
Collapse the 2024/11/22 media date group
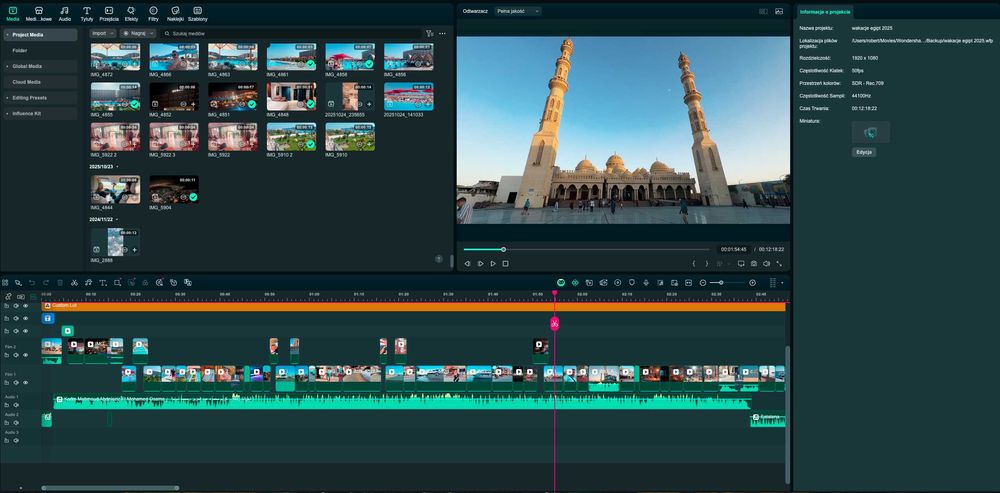tap(117, 219)
